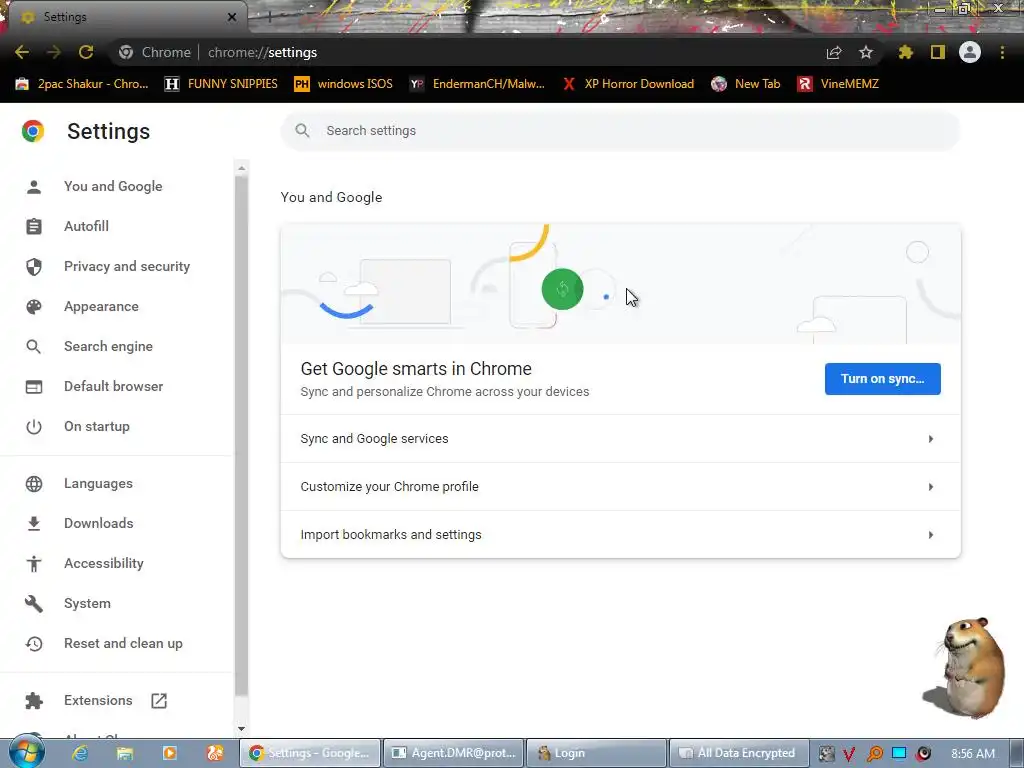
Task: Open Appearance settings
Action: (101, 306)
